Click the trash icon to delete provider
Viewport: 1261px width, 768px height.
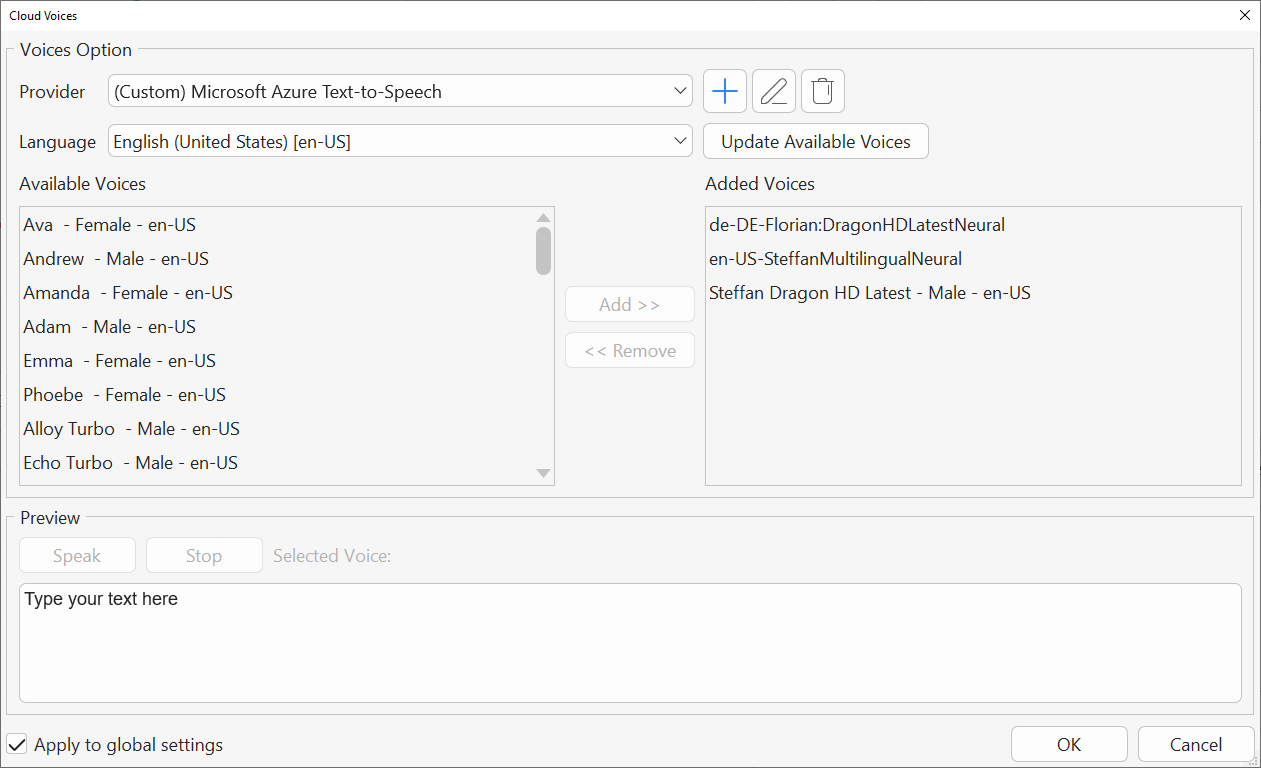(822, 92)
